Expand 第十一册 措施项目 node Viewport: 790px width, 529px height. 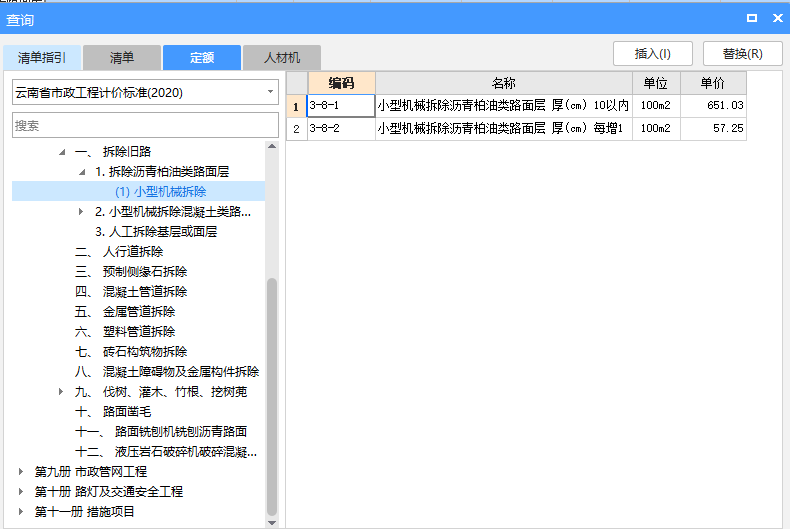coord(21,511)
